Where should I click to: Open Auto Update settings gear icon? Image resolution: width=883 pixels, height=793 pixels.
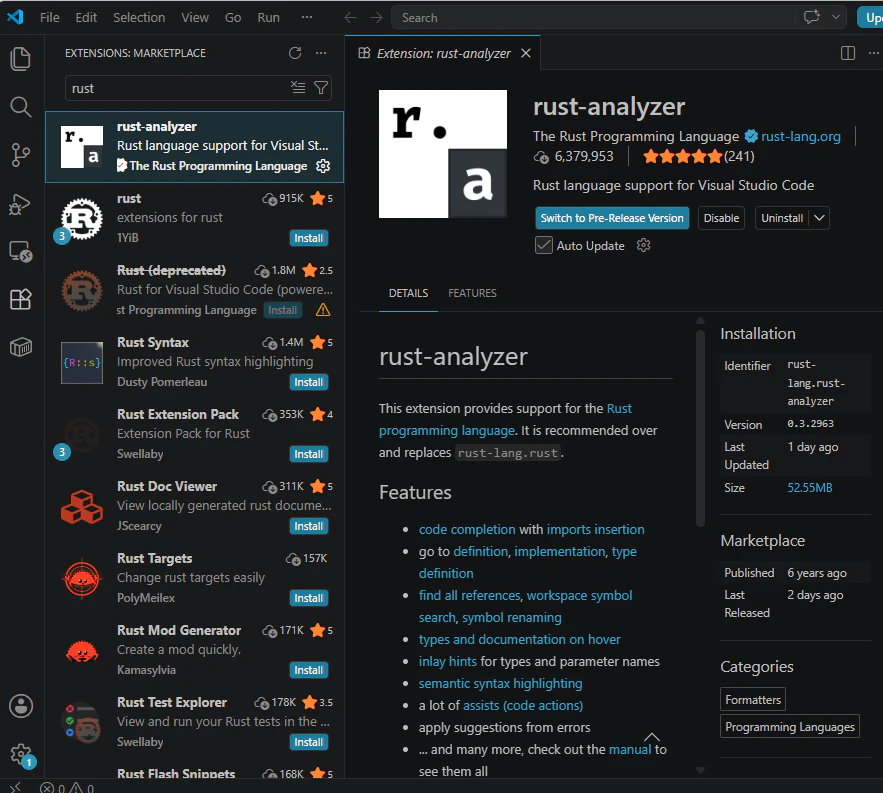tap(643, 246)
